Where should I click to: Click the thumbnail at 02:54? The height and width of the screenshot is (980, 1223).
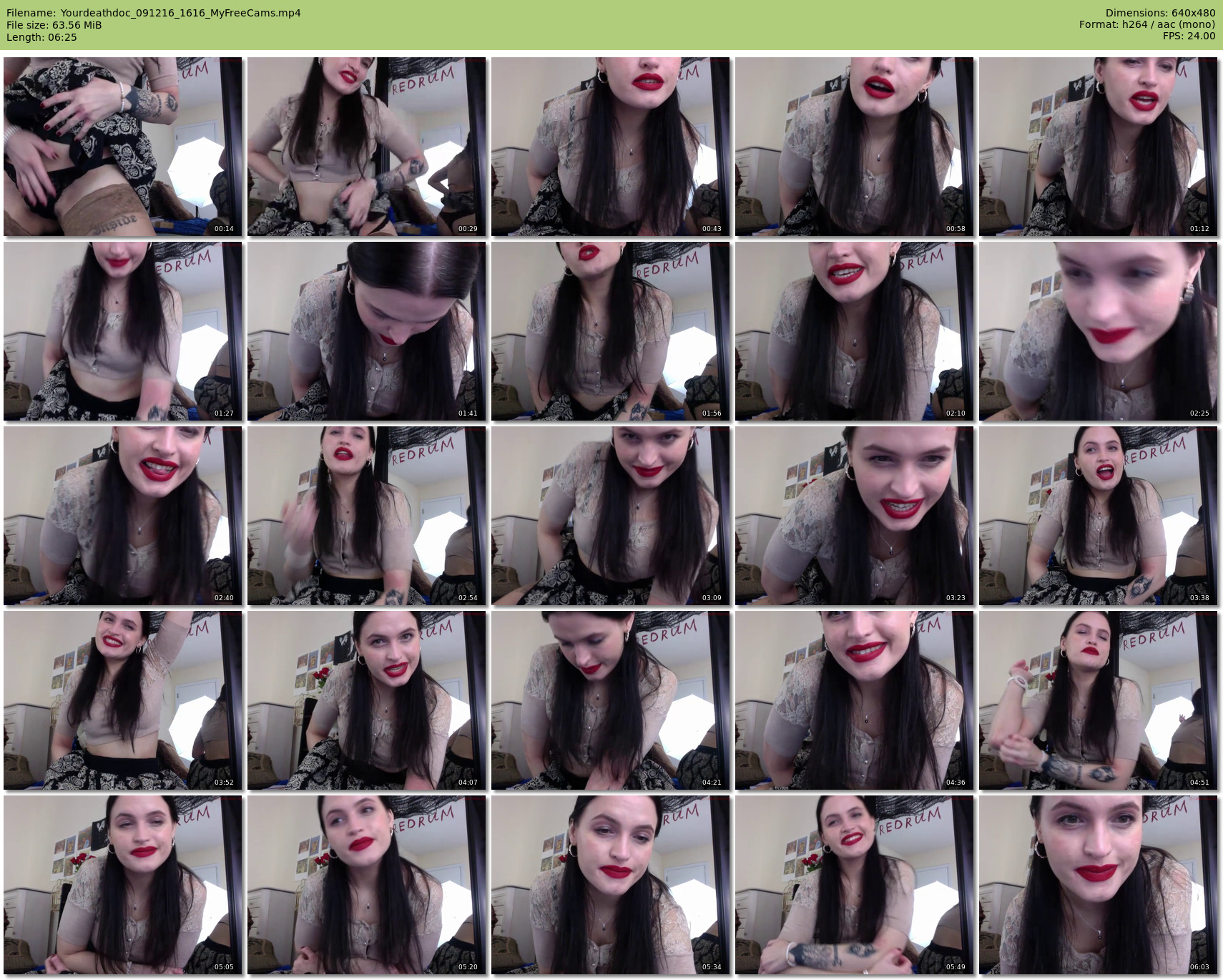[366, 516]
